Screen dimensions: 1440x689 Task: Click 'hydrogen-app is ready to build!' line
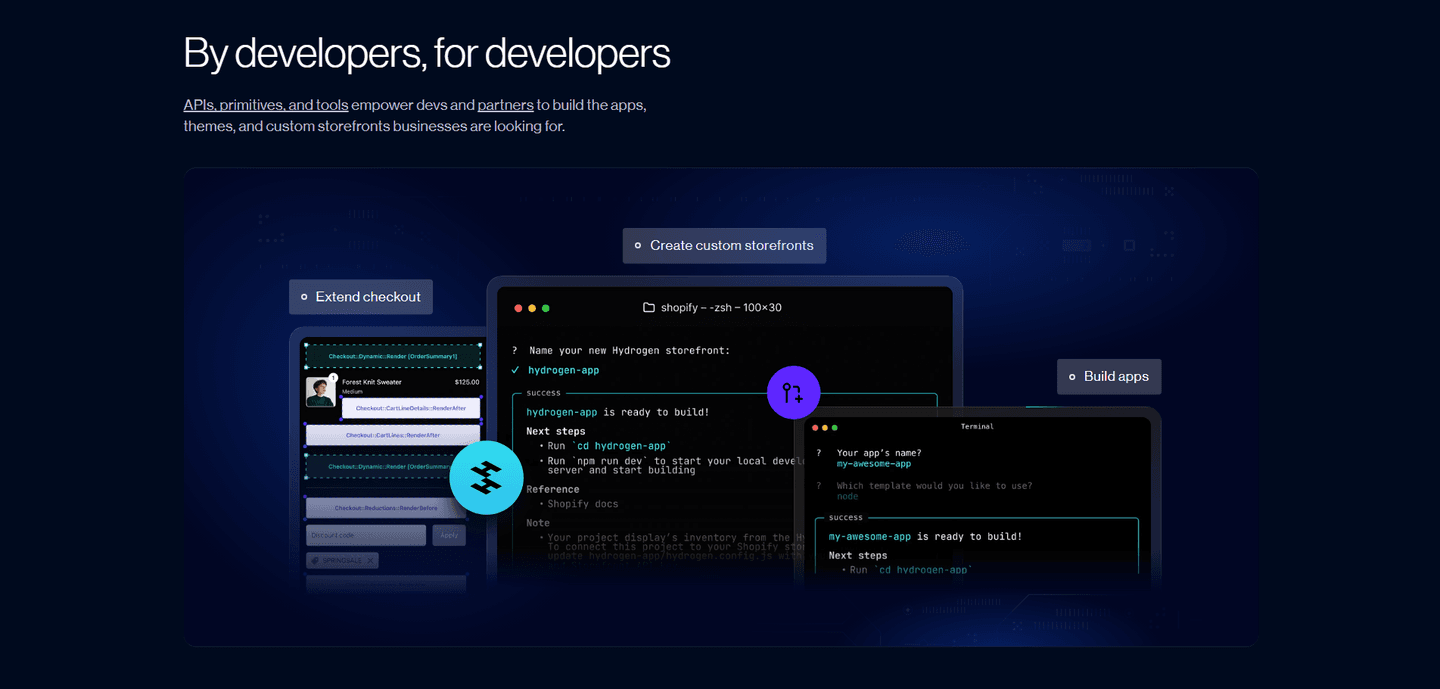pyautogui.click(x=618, y=412)
